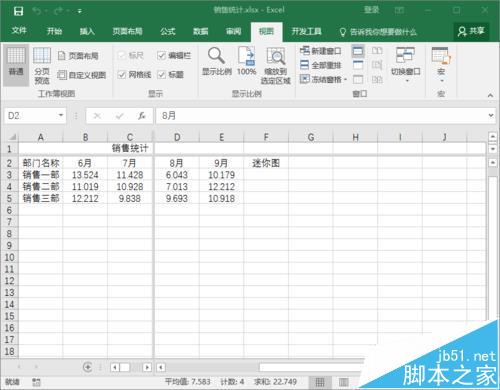
Task: Click 新建窗口 new window
Action: pyautogui.click(x=321, y=51)
